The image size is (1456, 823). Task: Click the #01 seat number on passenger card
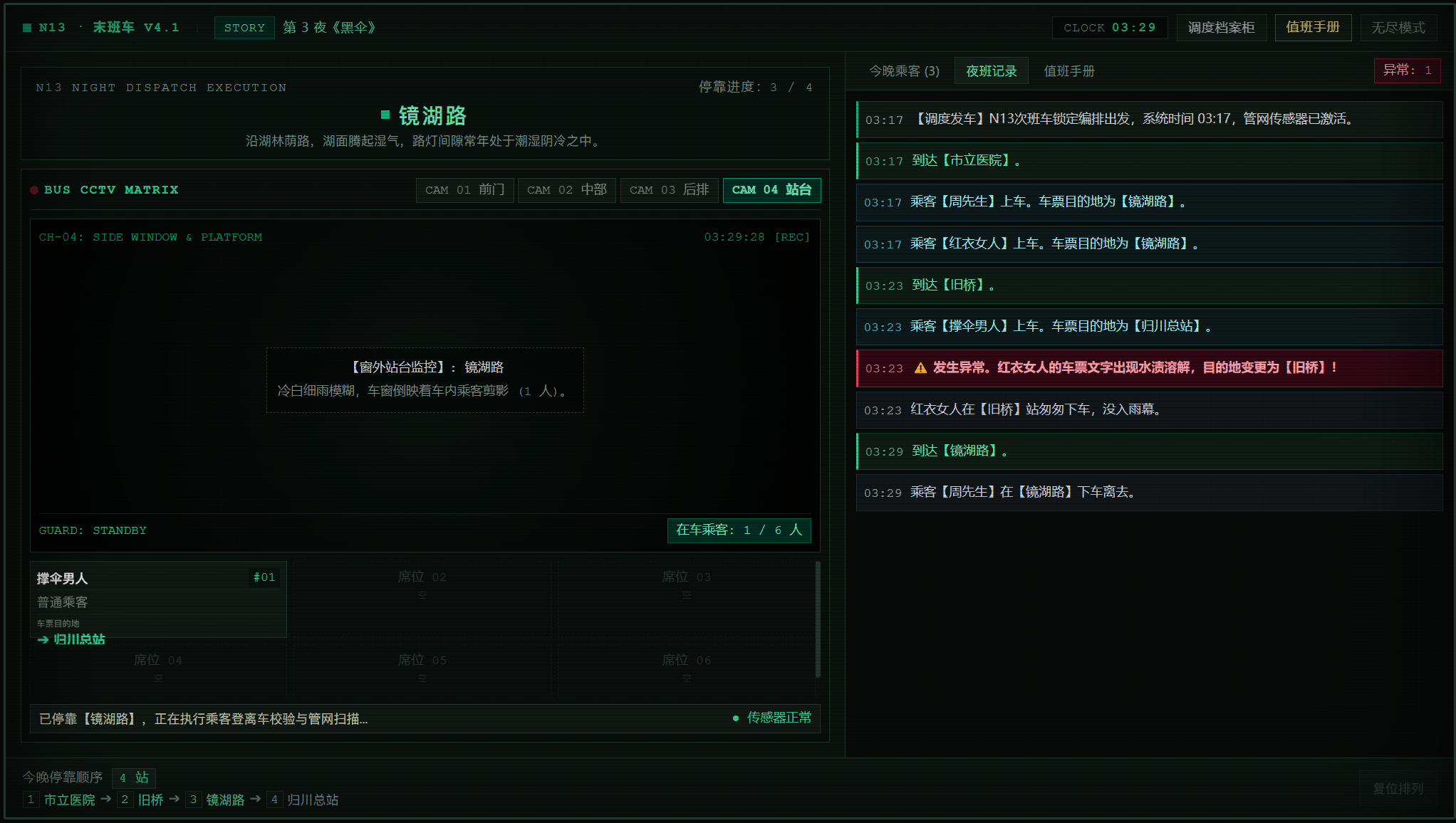coord(264,577)
